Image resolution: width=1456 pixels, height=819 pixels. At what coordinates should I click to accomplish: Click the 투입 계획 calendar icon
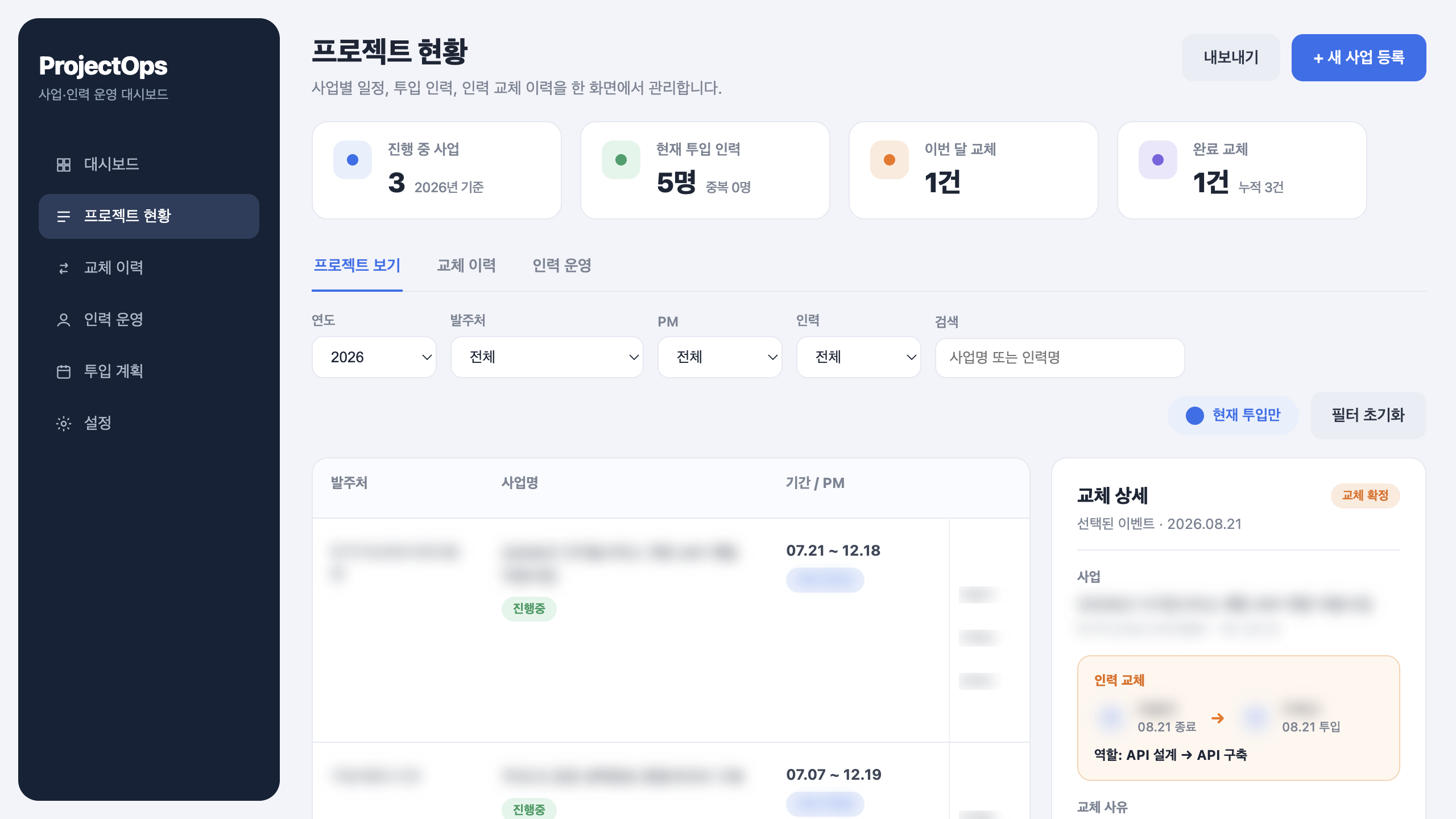pos(64,372)
